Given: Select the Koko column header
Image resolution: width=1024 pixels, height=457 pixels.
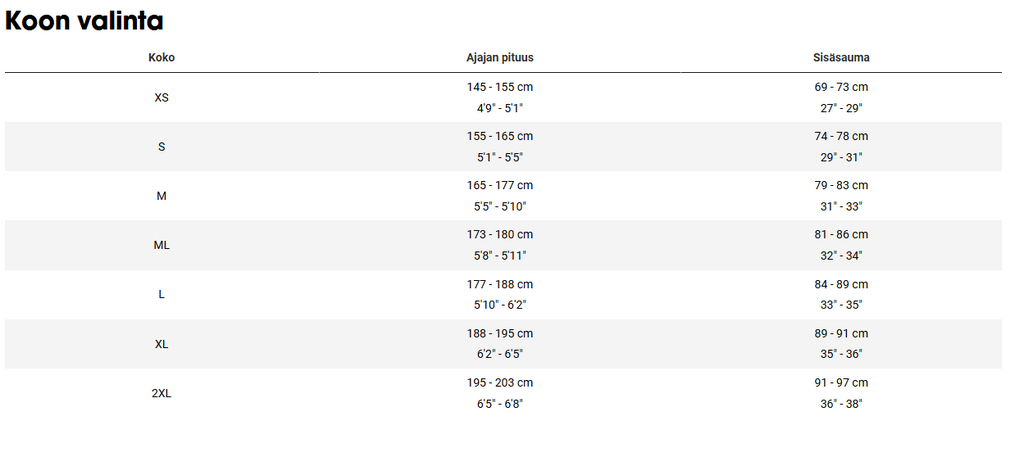Looking at the screenshot, I should point(161,57).
